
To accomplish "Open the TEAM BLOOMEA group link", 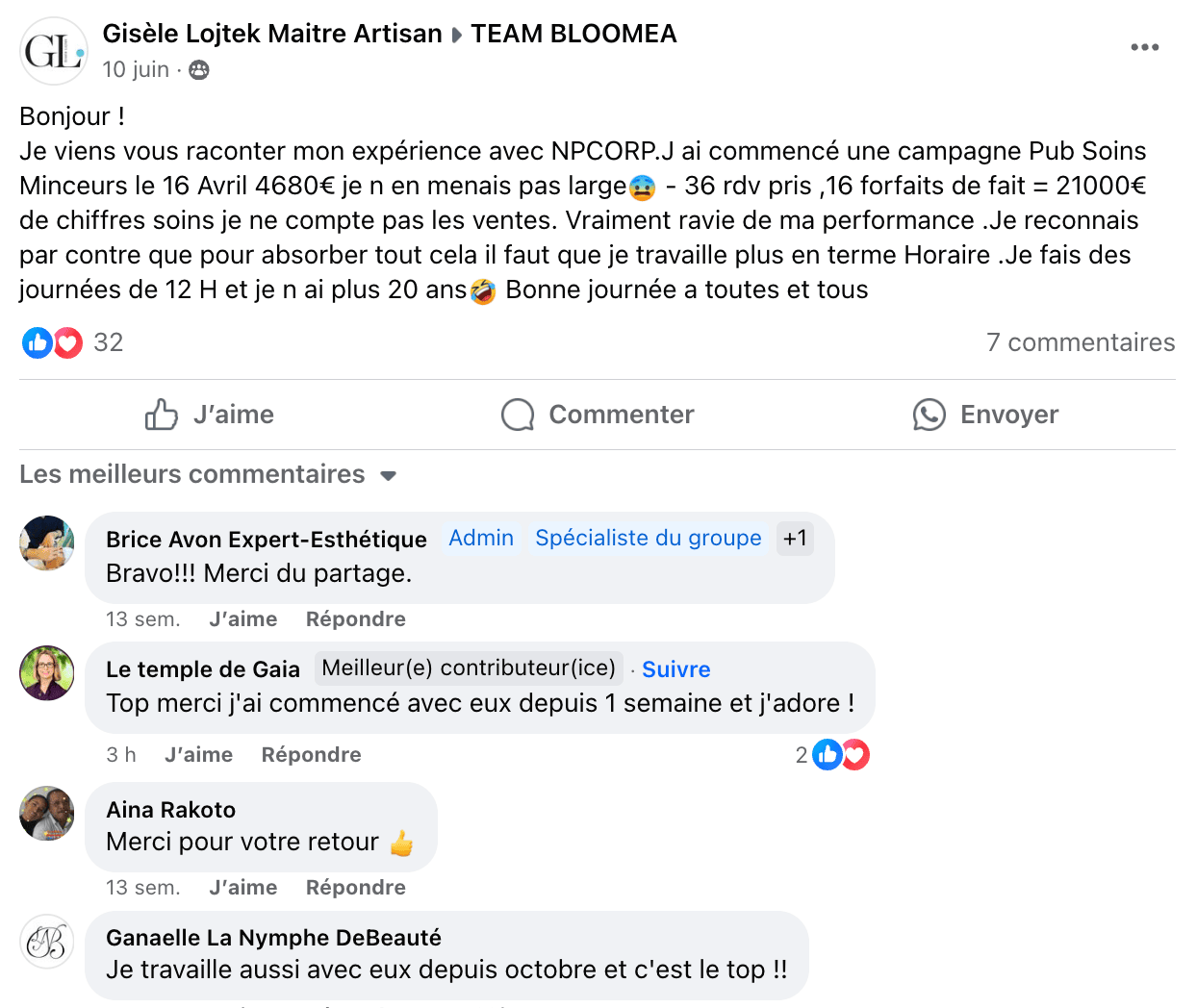I will click(x=573, y=34).
